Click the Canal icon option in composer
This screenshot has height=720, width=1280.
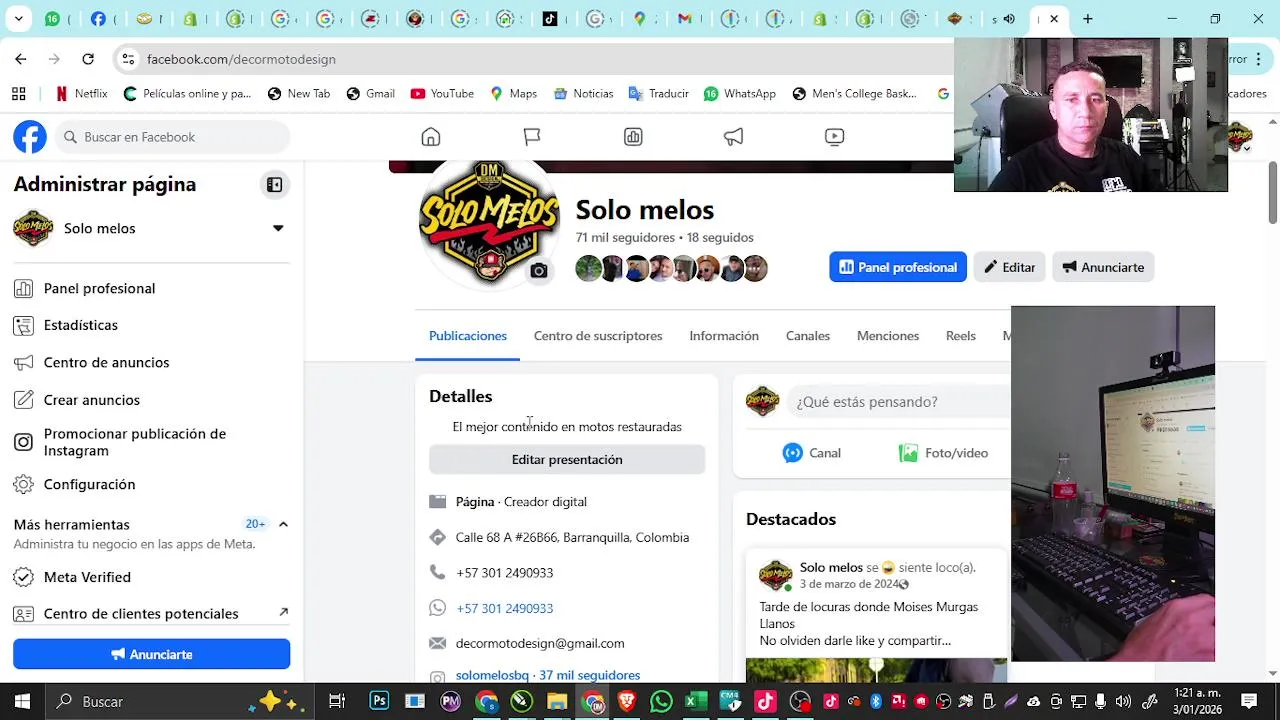pos(812,453)
